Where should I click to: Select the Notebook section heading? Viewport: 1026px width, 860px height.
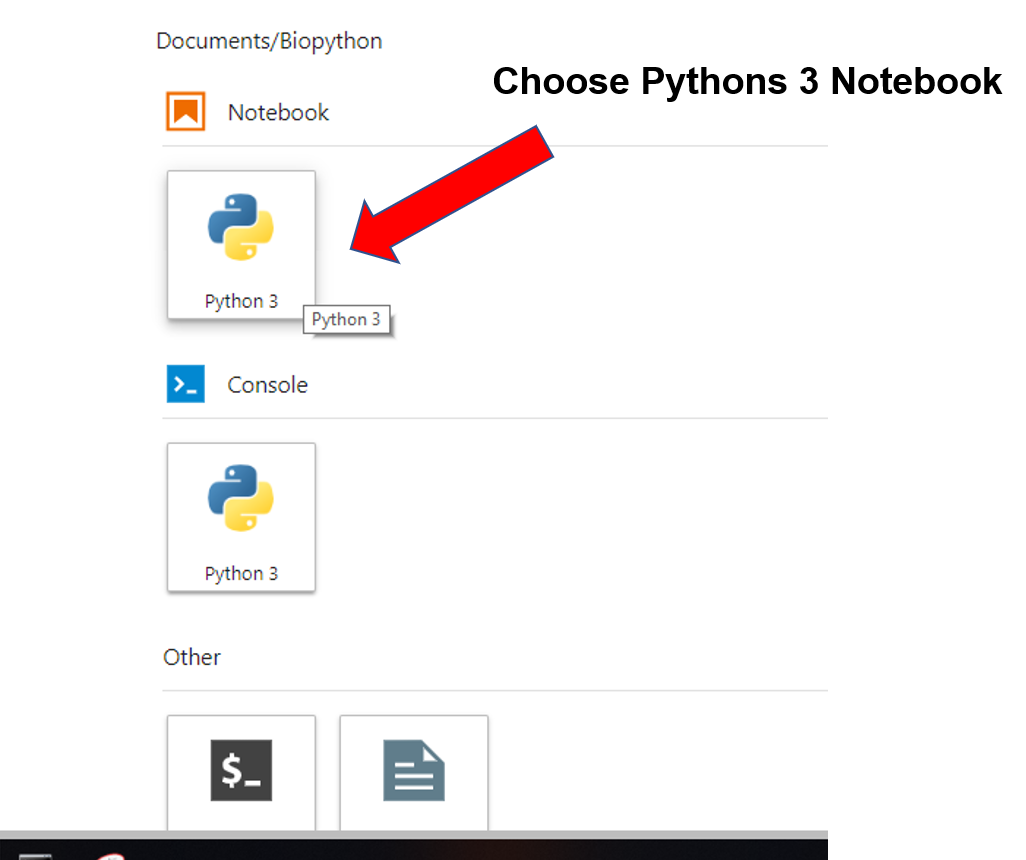click(x=278, y=112)
